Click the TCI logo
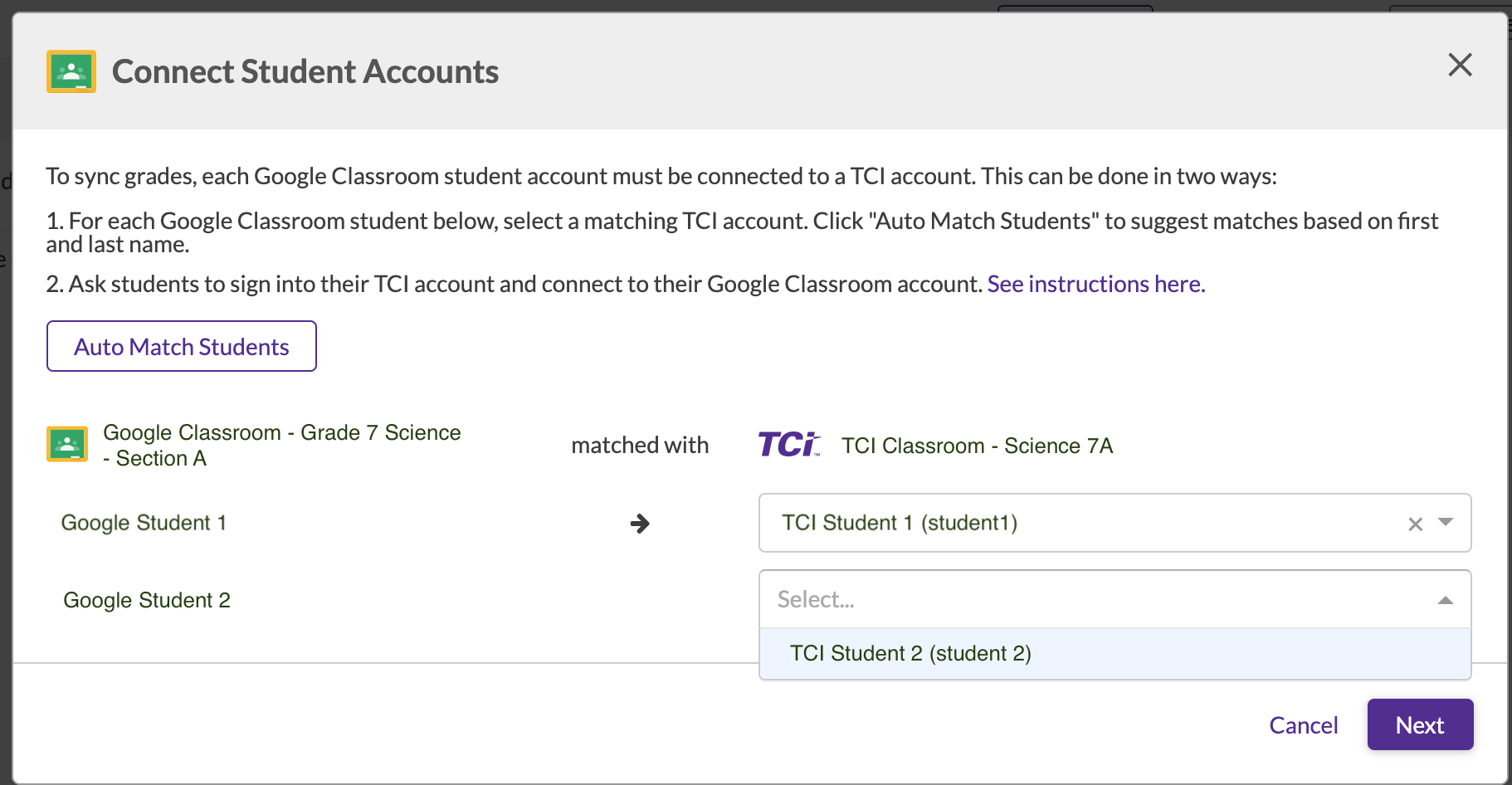The height and width of the screenshot is (785, 1512). [x=787, y=445]
